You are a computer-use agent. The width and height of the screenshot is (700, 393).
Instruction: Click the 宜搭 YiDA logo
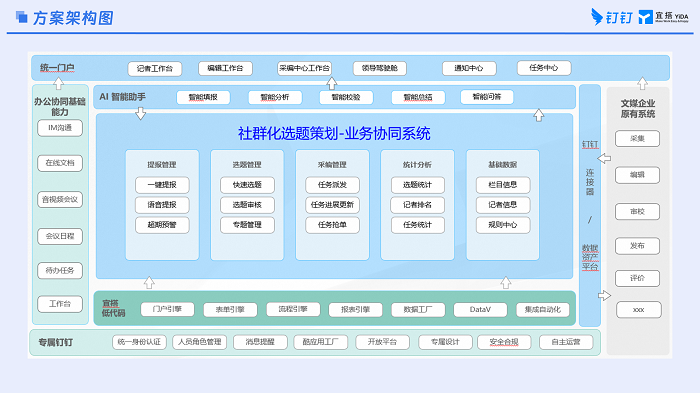pyautogui.click(x=663, y=17)
